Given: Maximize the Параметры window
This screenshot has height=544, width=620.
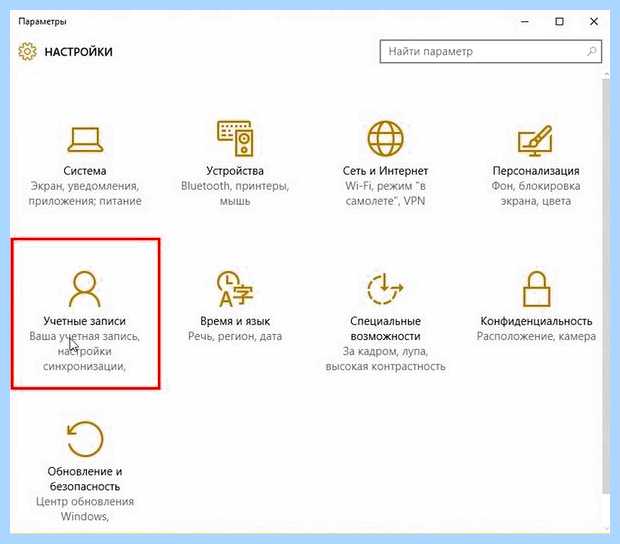Looking at the screenshot, I should click(x=559, y=21).
